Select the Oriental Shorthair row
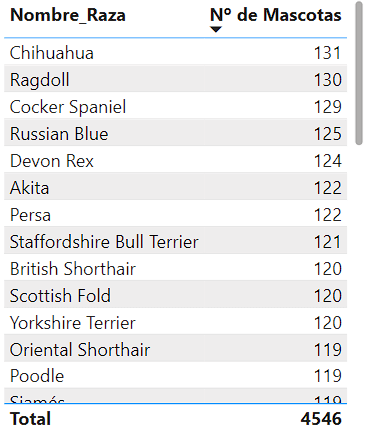The image size is (369, 433). pyautogui.click(x=175, y=350)
